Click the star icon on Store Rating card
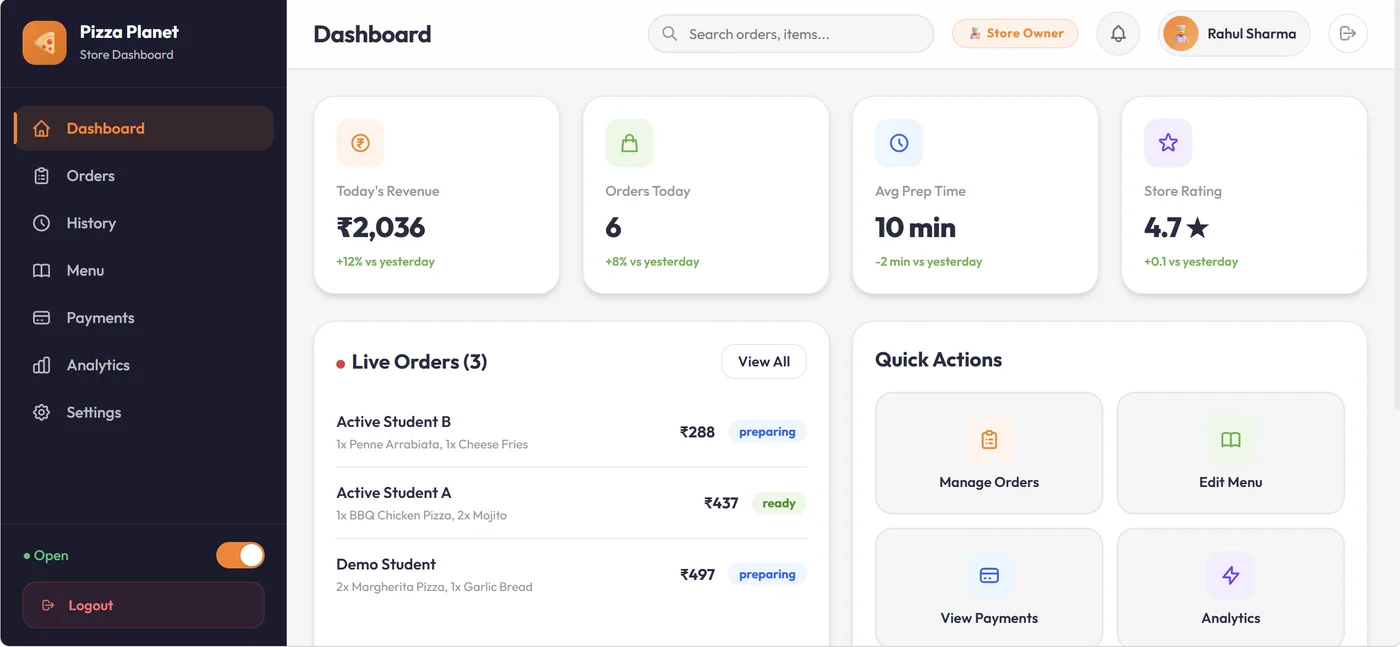Image resolution: width=1400 pixels, height=647 pixels. pyautogui.click(x=1168, y=143)
